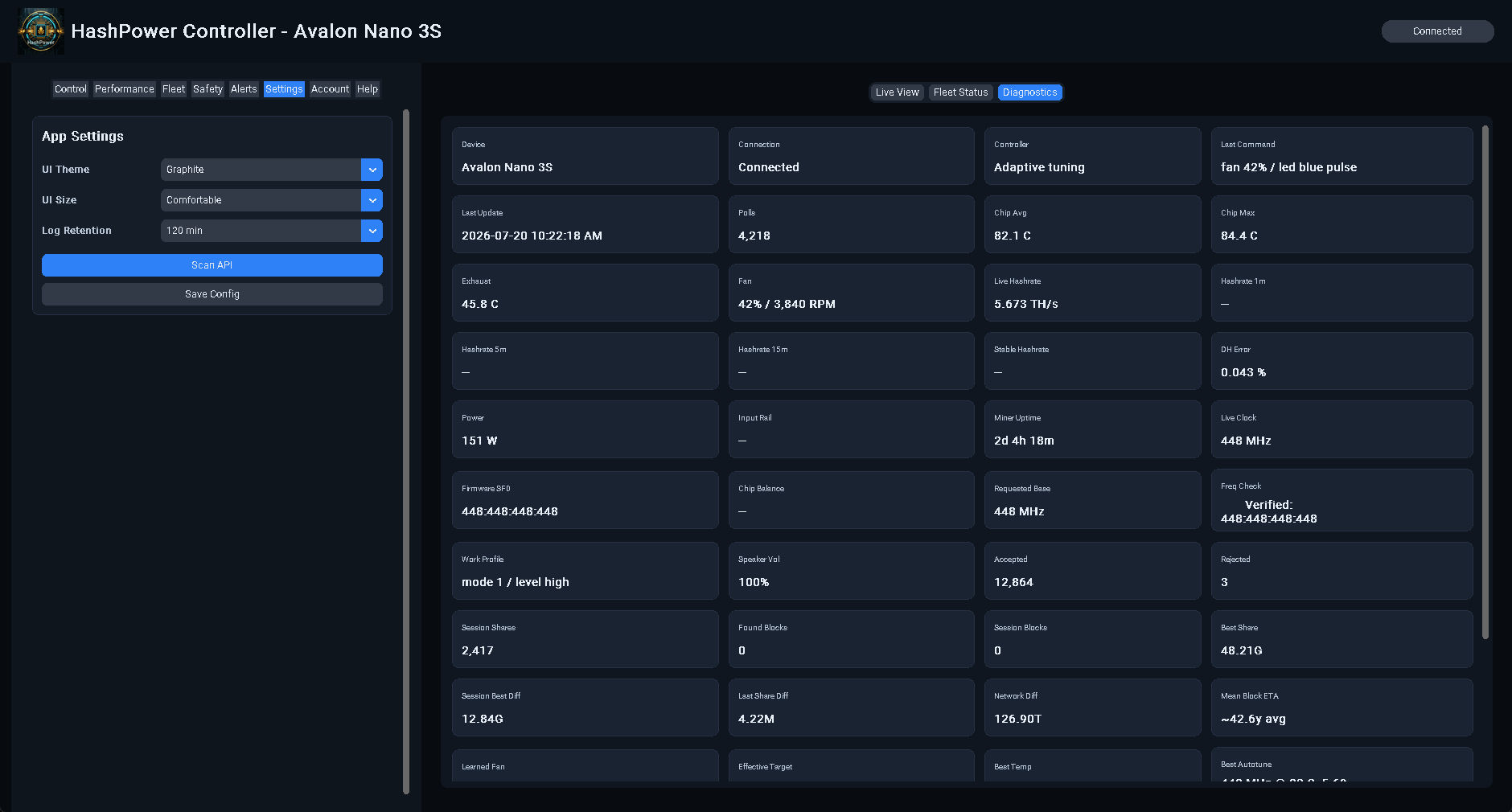The height and width of the screenshot is (812, 1512).
Task: Go to the Safety tab
Action: pos(207,89)
